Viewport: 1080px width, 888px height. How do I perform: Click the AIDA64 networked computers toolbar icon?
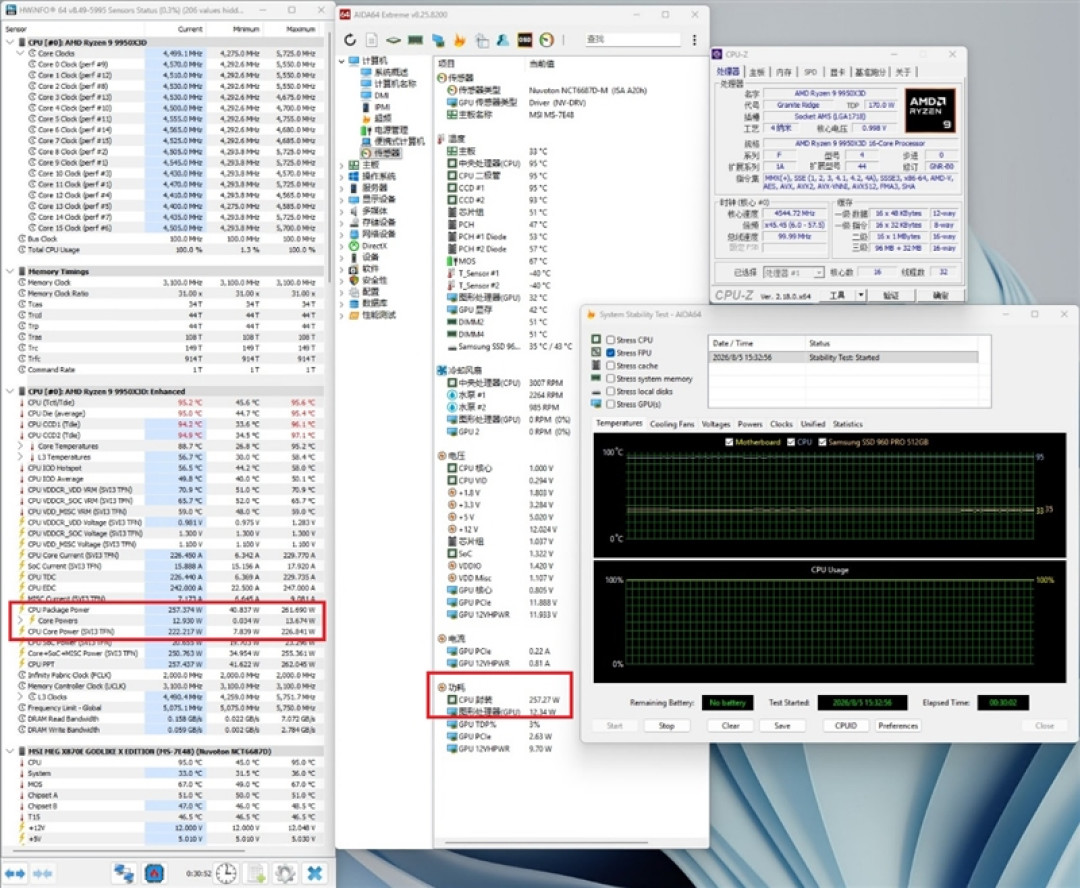click(x=438, y=40)
